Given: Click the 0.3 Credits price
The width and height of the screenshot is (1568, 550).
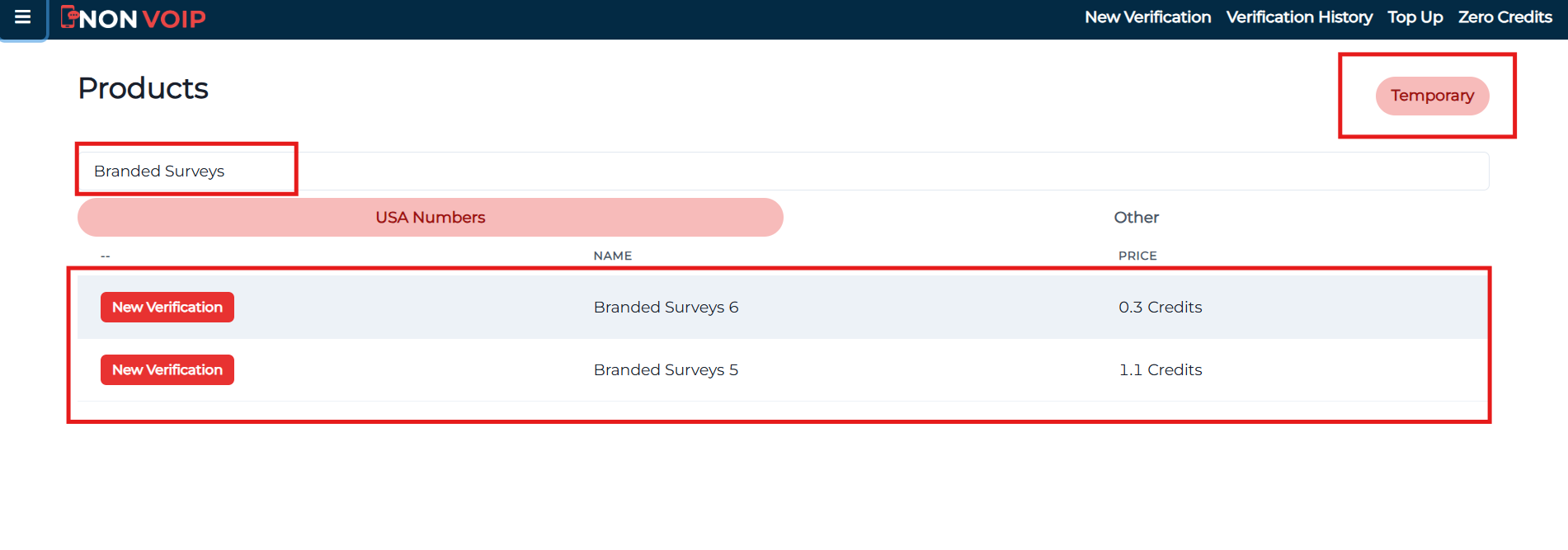Looking at the screenshot, I should click(x=1160, y=307).
